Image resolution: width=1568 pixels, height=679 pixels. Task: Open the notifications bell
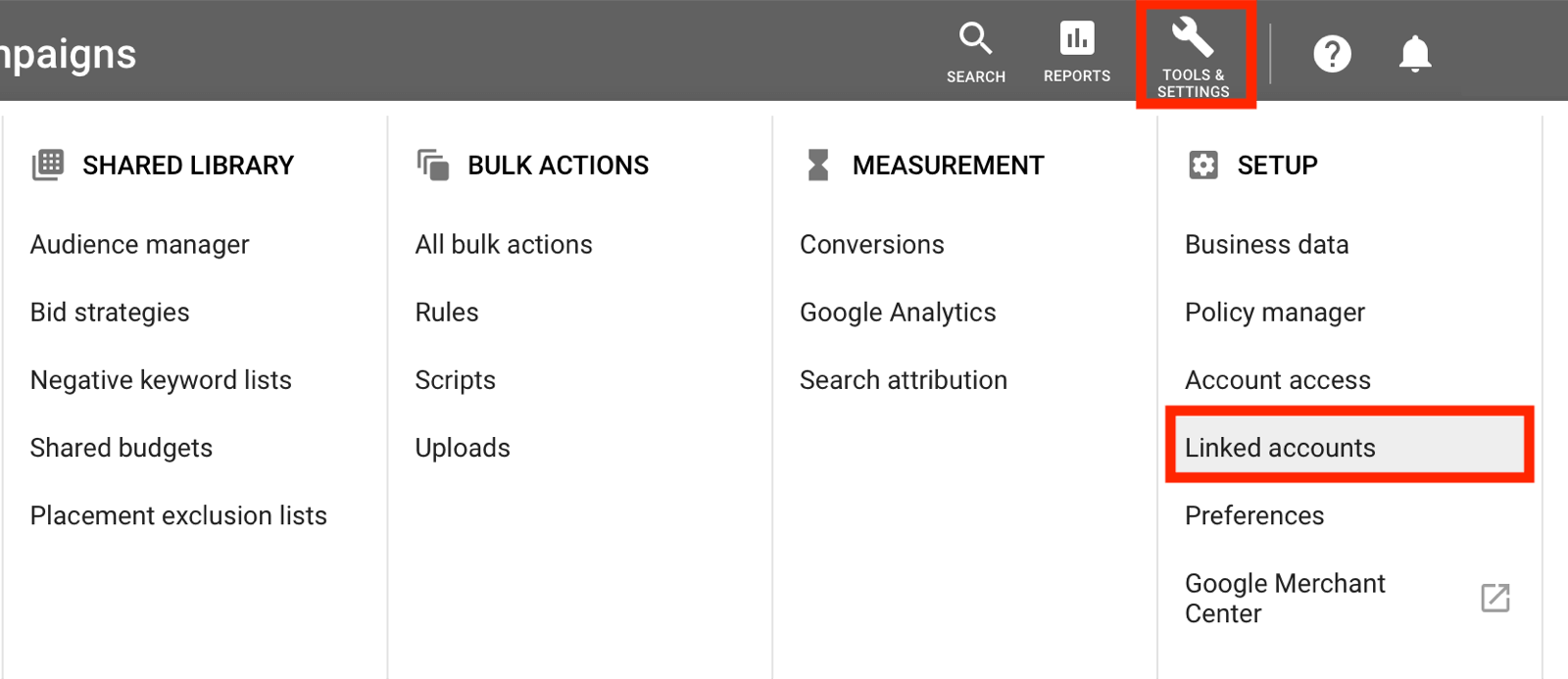[x=1414, y=54]
